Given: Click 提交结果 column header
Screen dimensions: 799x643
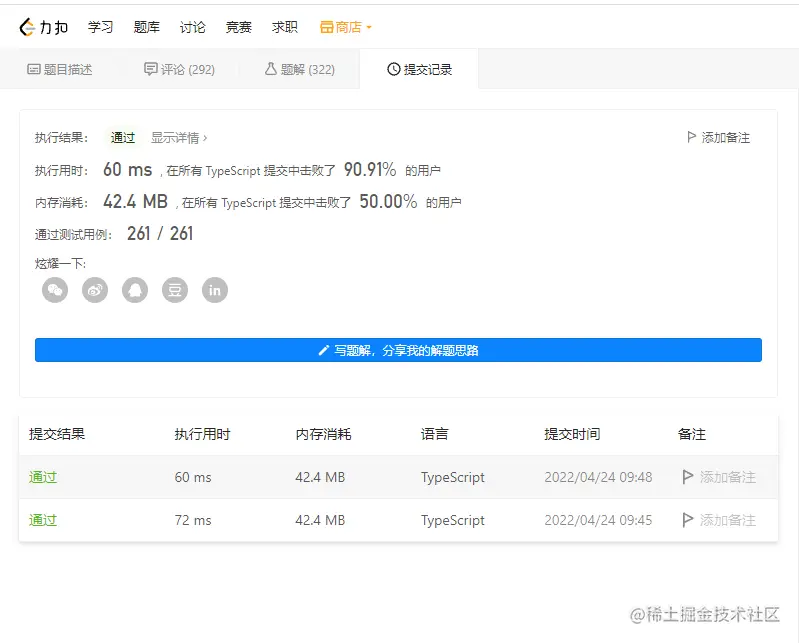Looking at the screenshot, I should click(x=57, y=434).
